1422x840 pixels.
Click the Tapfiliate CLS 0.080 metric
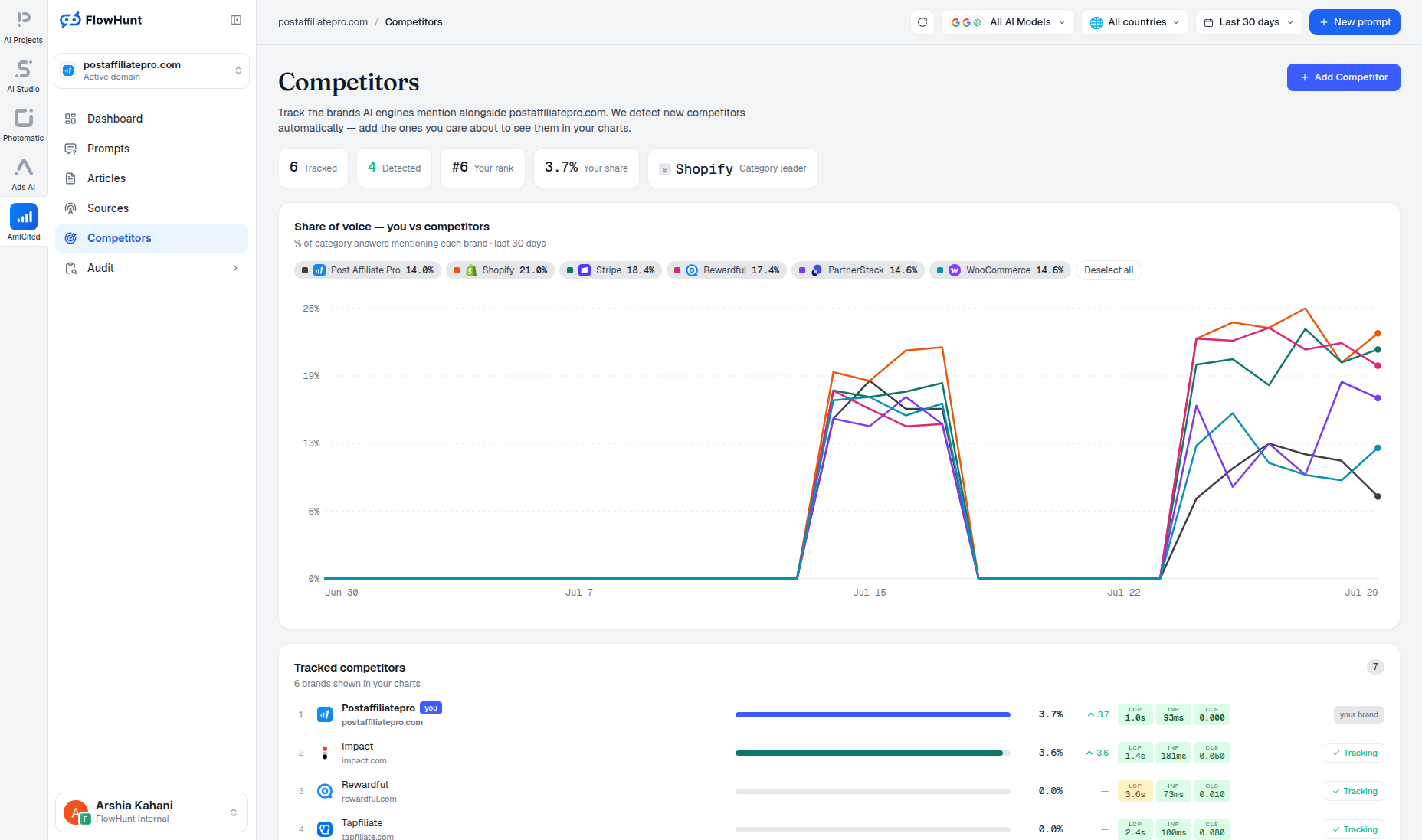1212,829
